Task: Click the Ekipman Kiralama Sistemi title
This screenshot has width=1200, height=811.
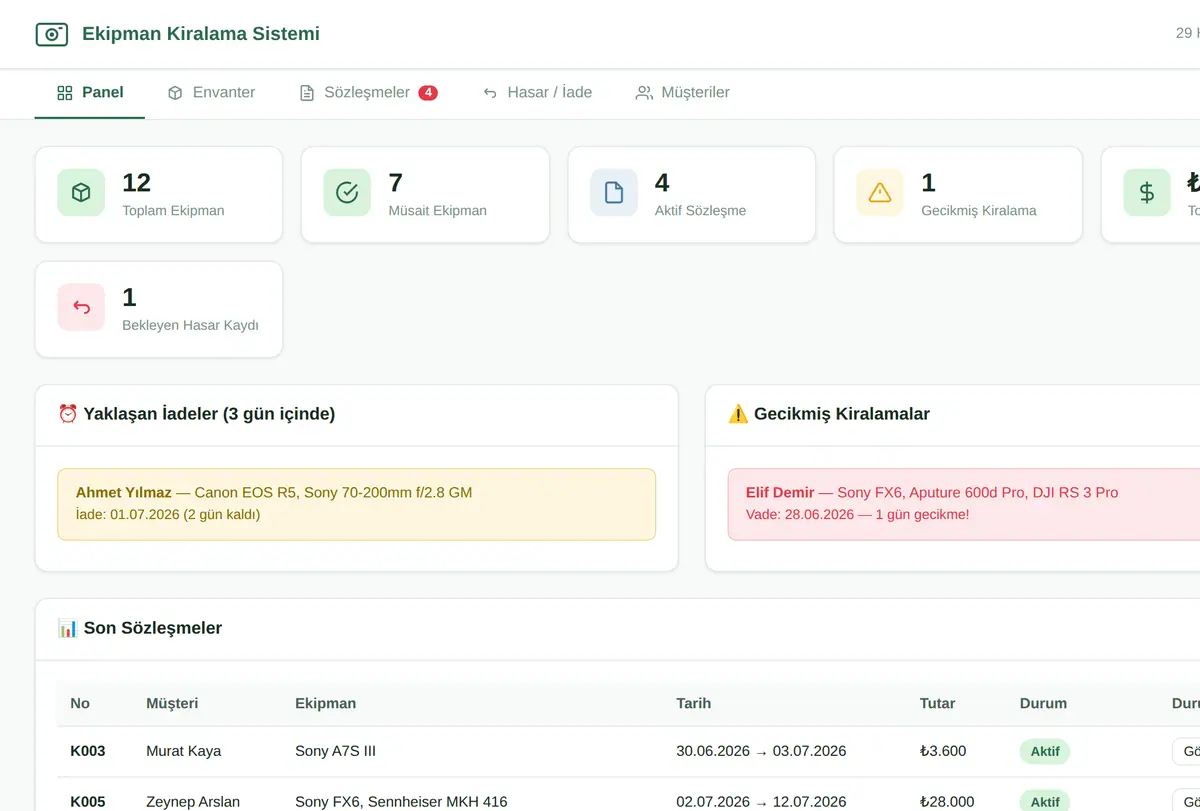Action: [201, 34]
